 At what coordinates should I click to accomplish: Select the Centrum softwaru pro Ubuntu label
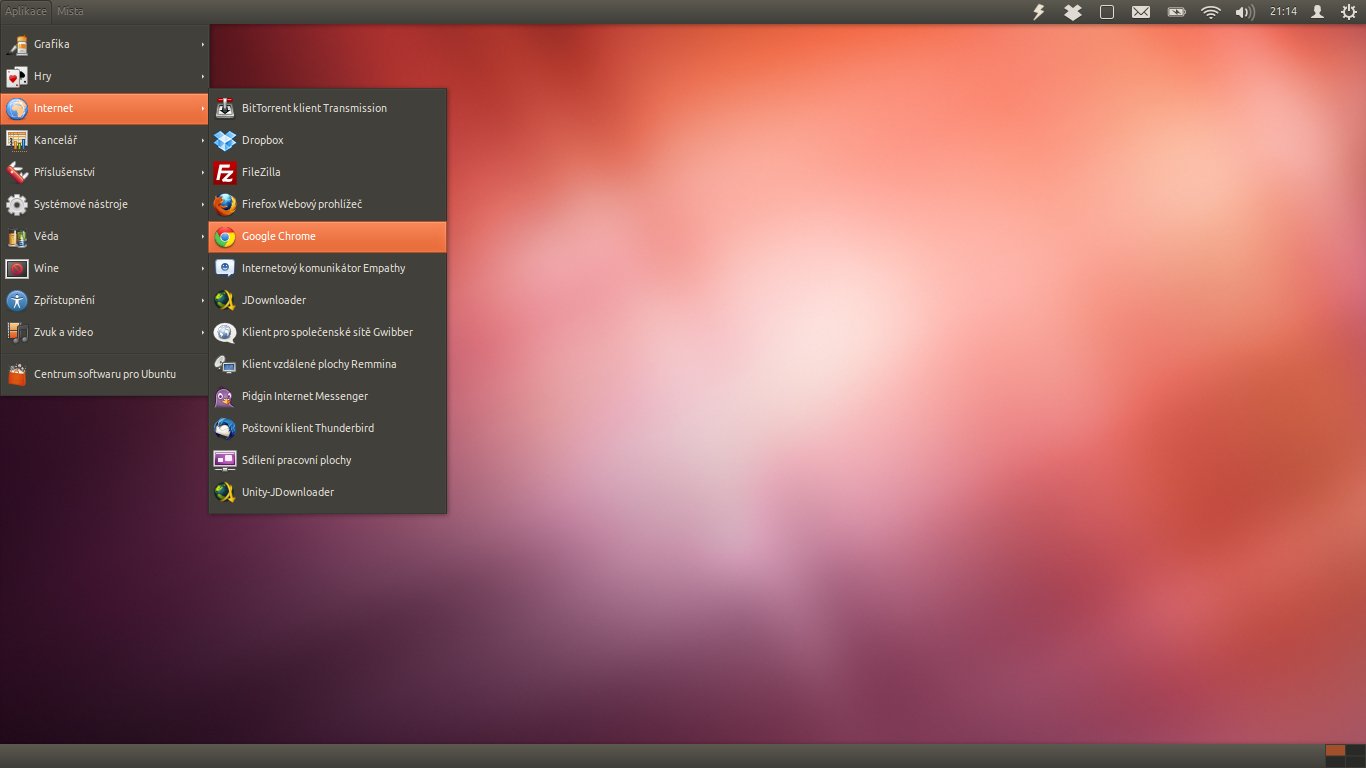click(105, 374)
